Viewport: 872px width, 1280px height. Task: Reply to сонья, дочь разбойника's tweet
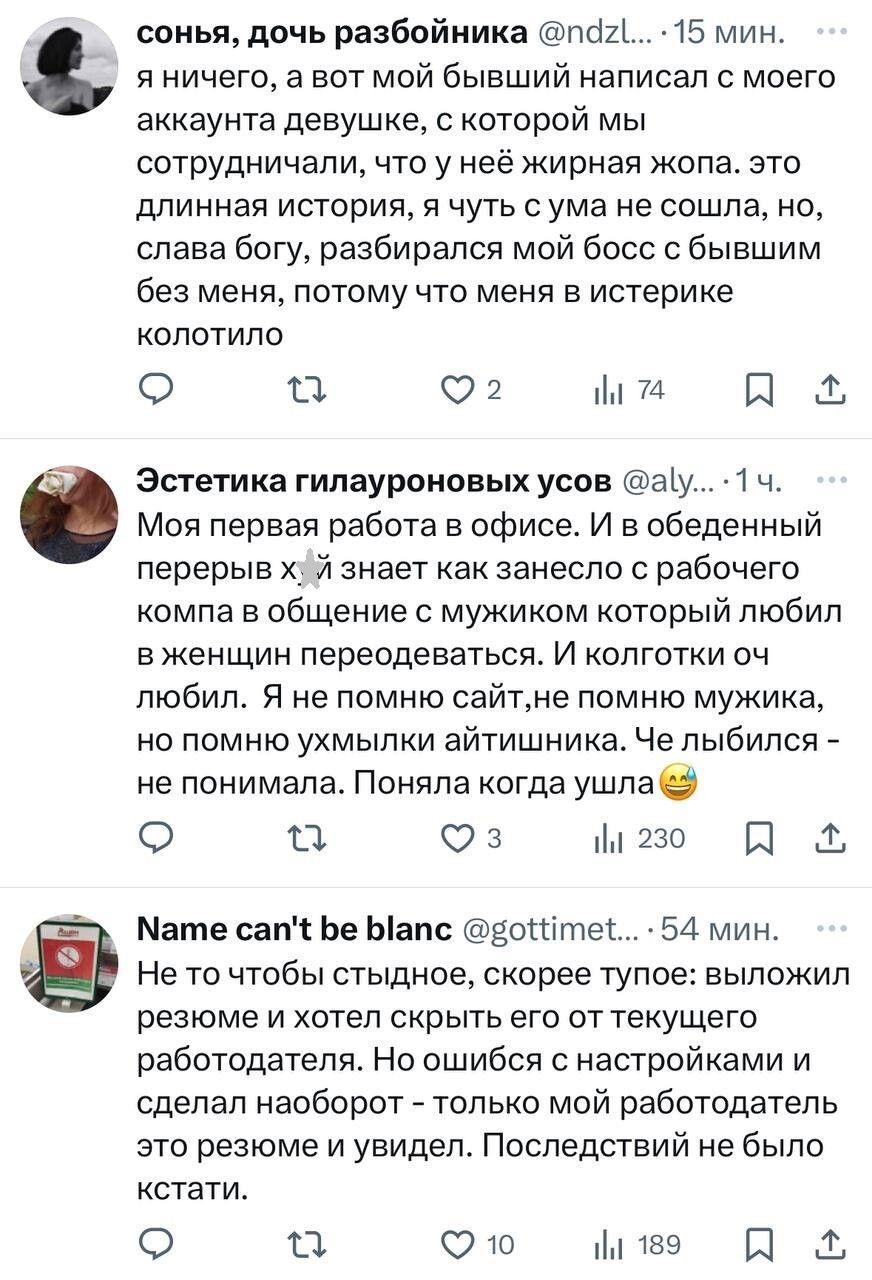(156, 390)
